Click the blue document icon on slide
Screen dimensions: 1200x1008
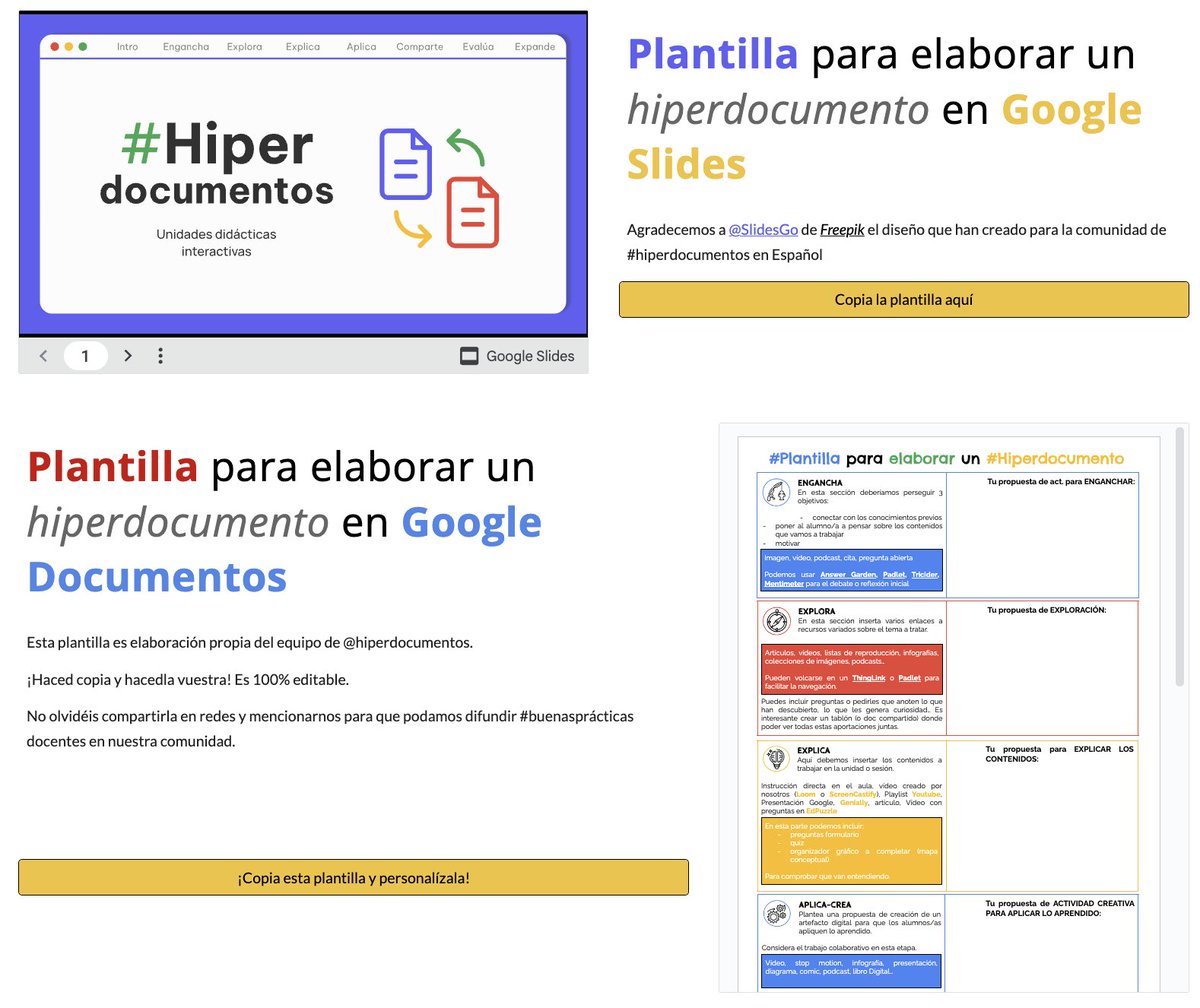point(405,164)
